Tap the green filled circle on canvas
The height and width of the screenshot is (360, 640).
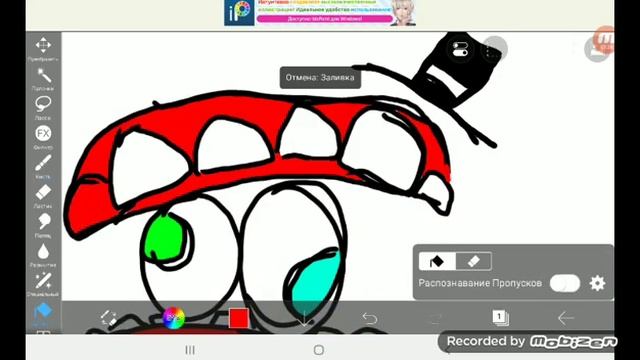165,239
